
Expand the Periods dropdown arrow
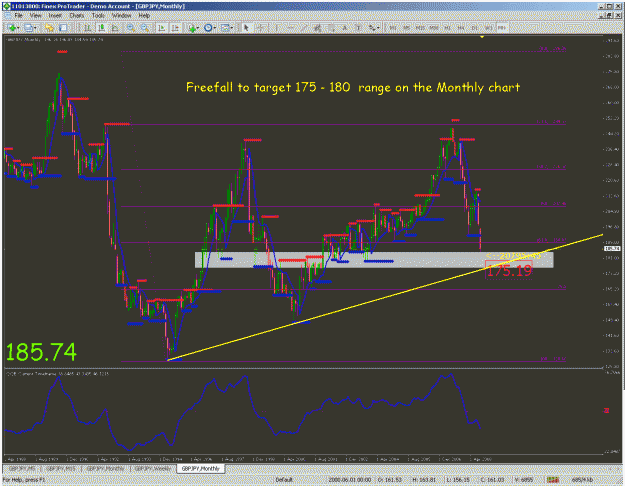tap(215, 28)
